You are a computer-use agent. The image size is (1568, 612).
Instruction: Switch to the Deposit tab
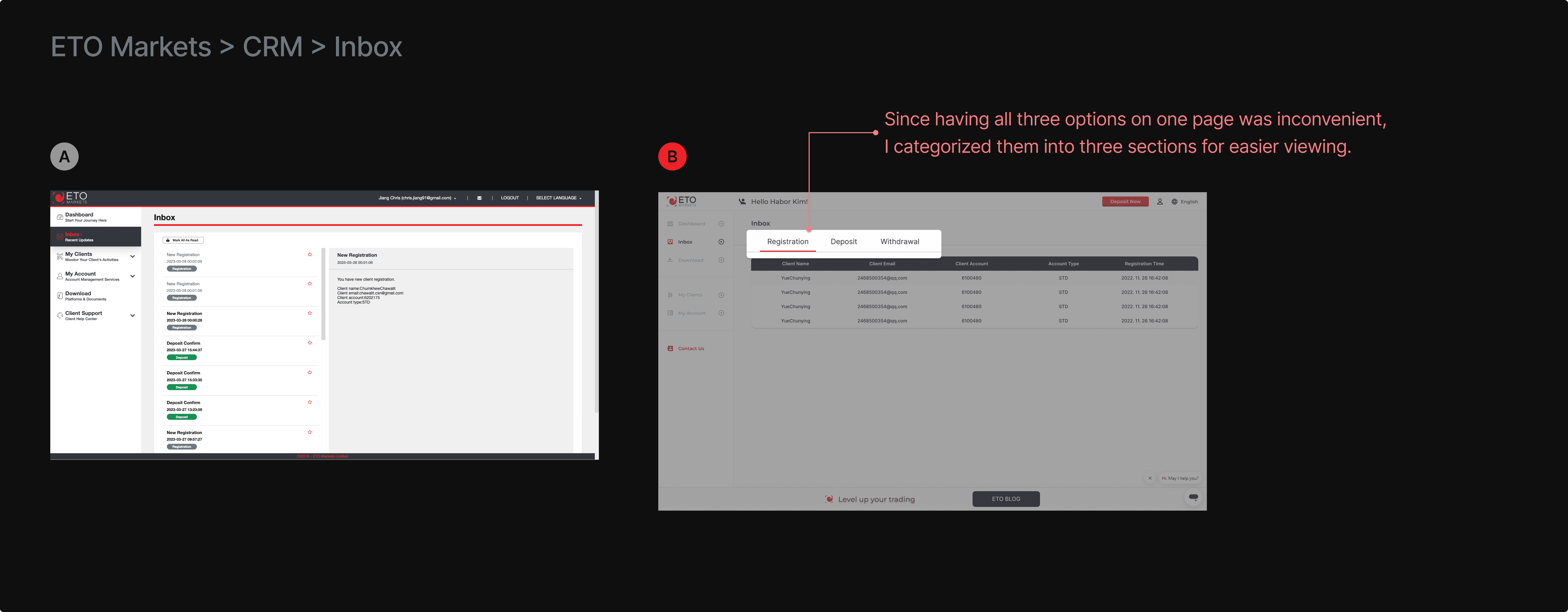(x=844, y=242)
